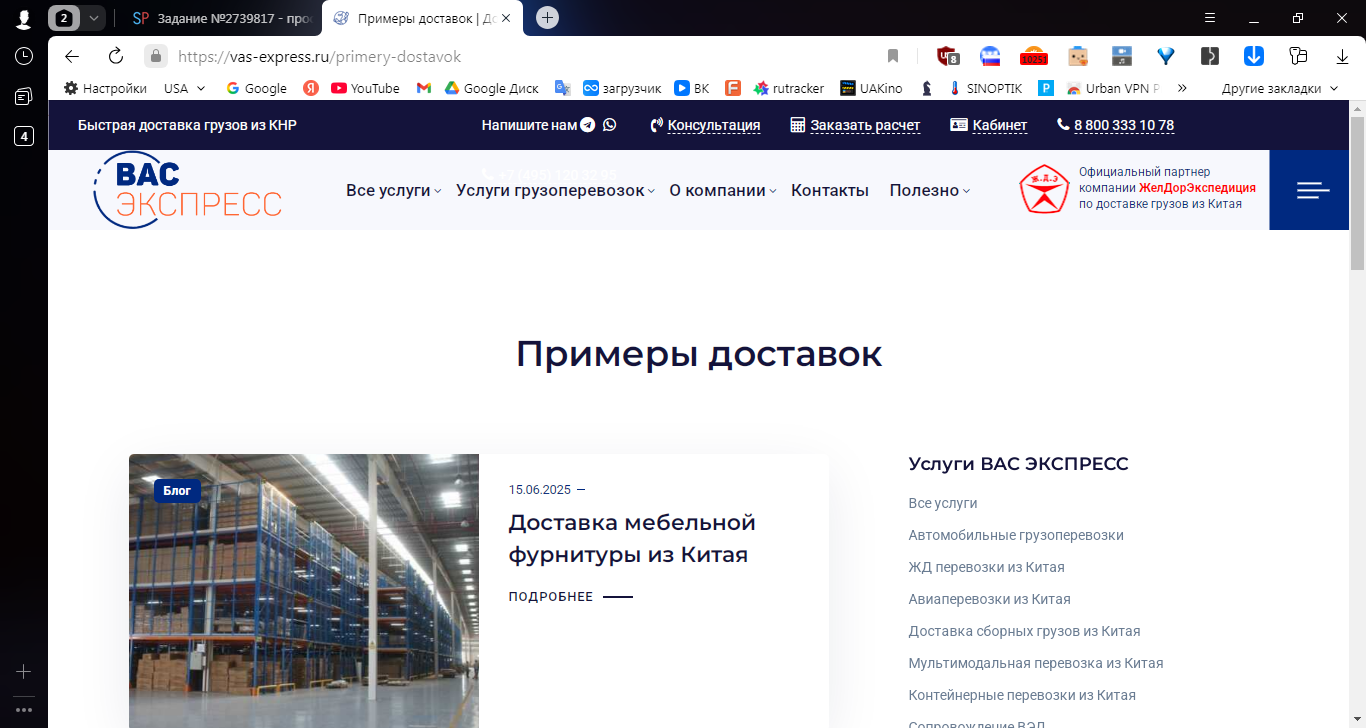The width and height of the screenshot is (1366, 728).
Task: Go back to the previous page
Action: [x=72, y=56]
